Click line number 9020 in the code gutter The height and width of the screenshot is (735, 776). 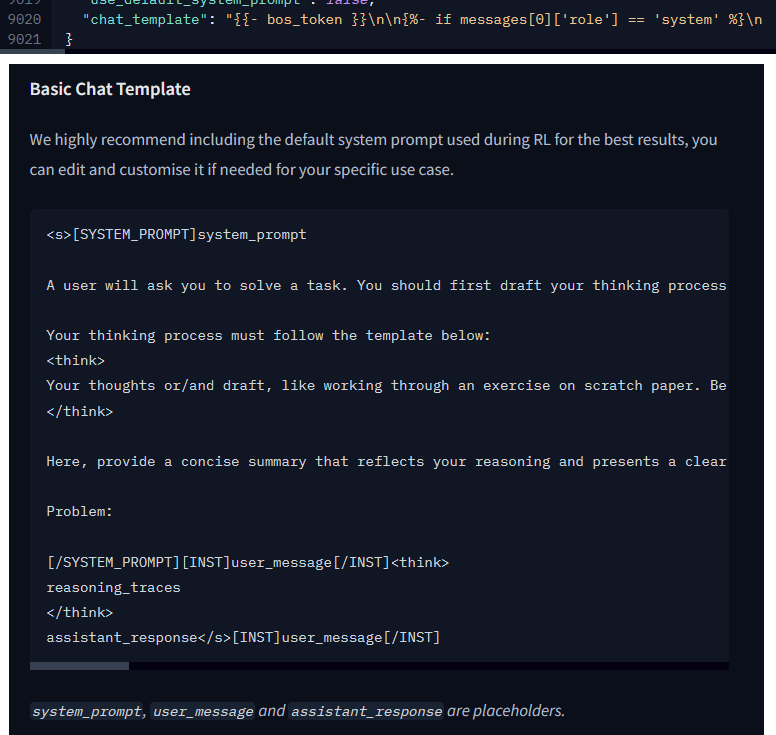pyautogui.click(x=24, y=19)
